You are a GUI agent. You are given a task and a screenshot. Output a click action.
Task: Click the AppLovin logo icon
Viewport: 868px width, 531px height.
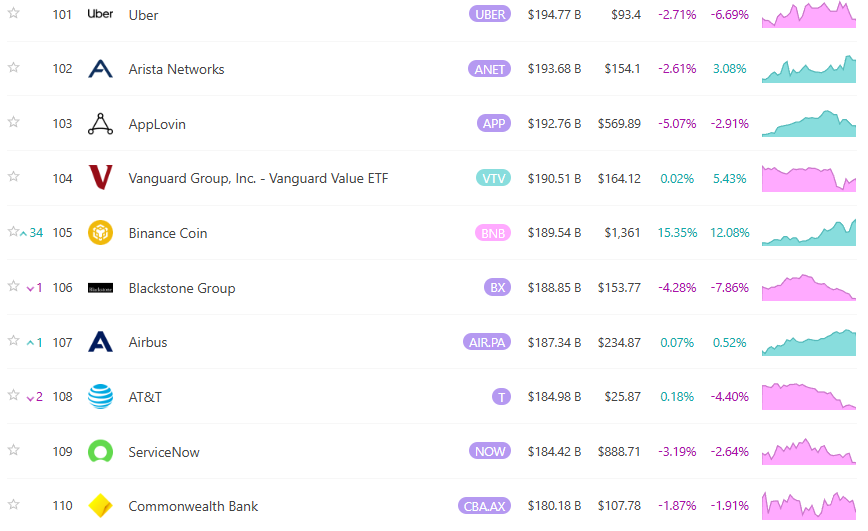click(x=100, y=124)
